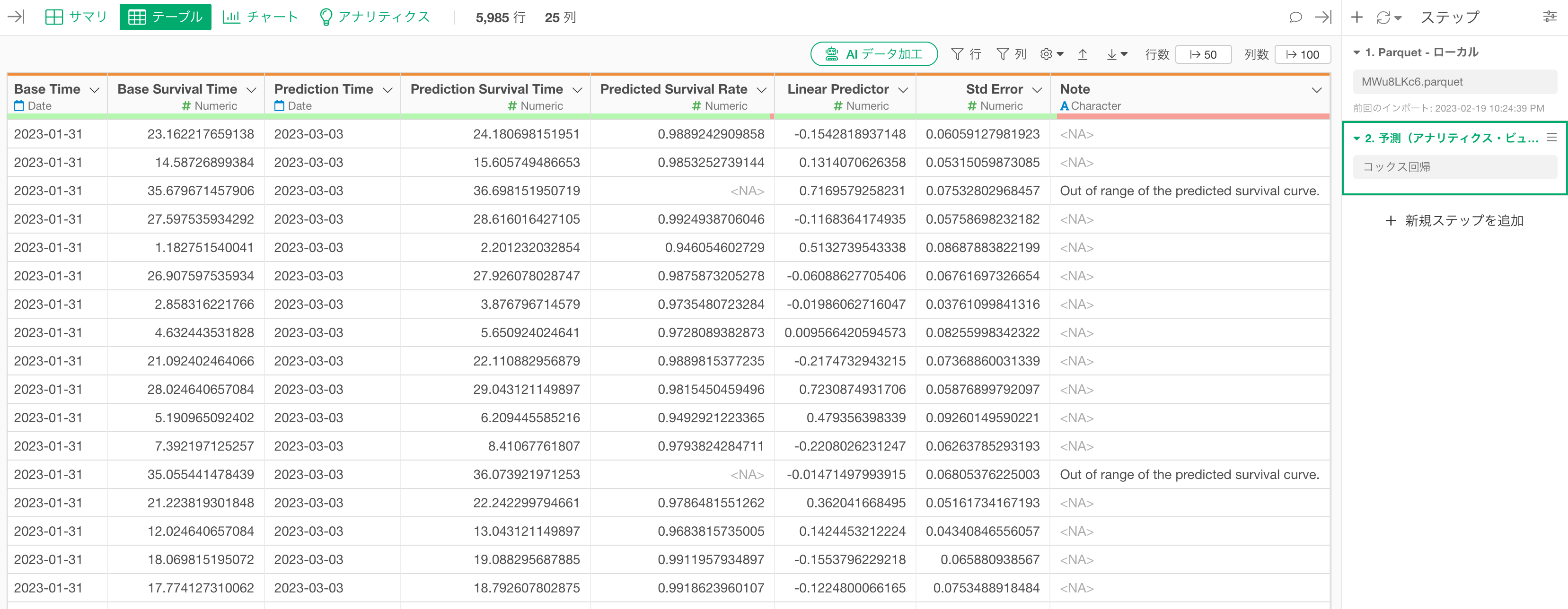1568x609 pixels.
Task: Select cell 29.043121149897
Action: pyautogui.click(x=495, y=389)
